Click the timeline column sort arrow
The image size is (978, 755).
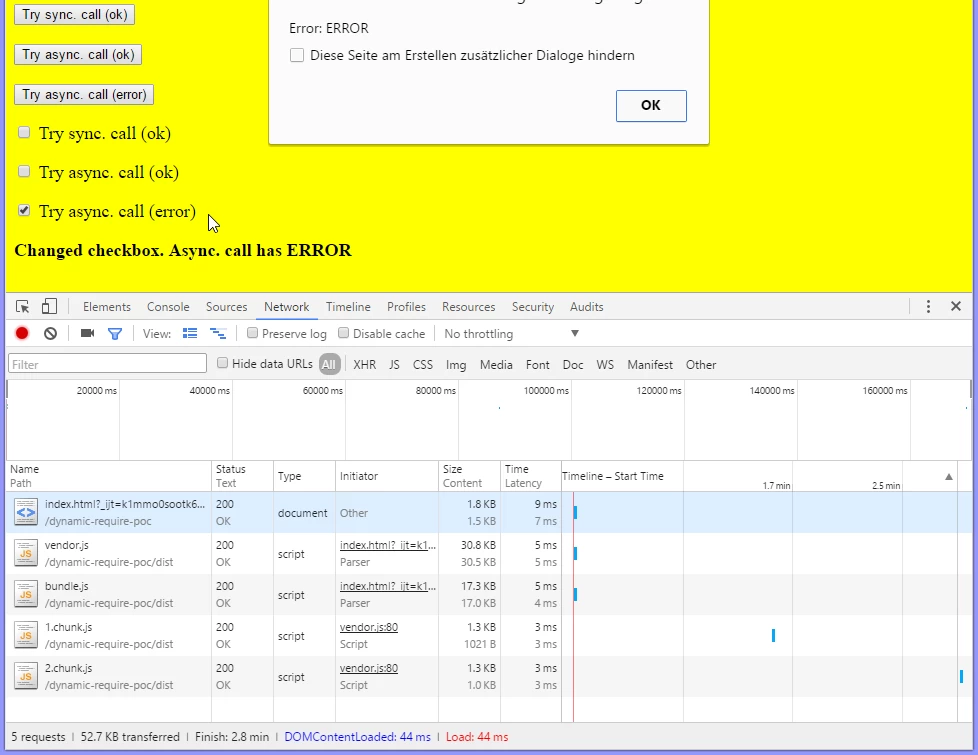point(949,477)
